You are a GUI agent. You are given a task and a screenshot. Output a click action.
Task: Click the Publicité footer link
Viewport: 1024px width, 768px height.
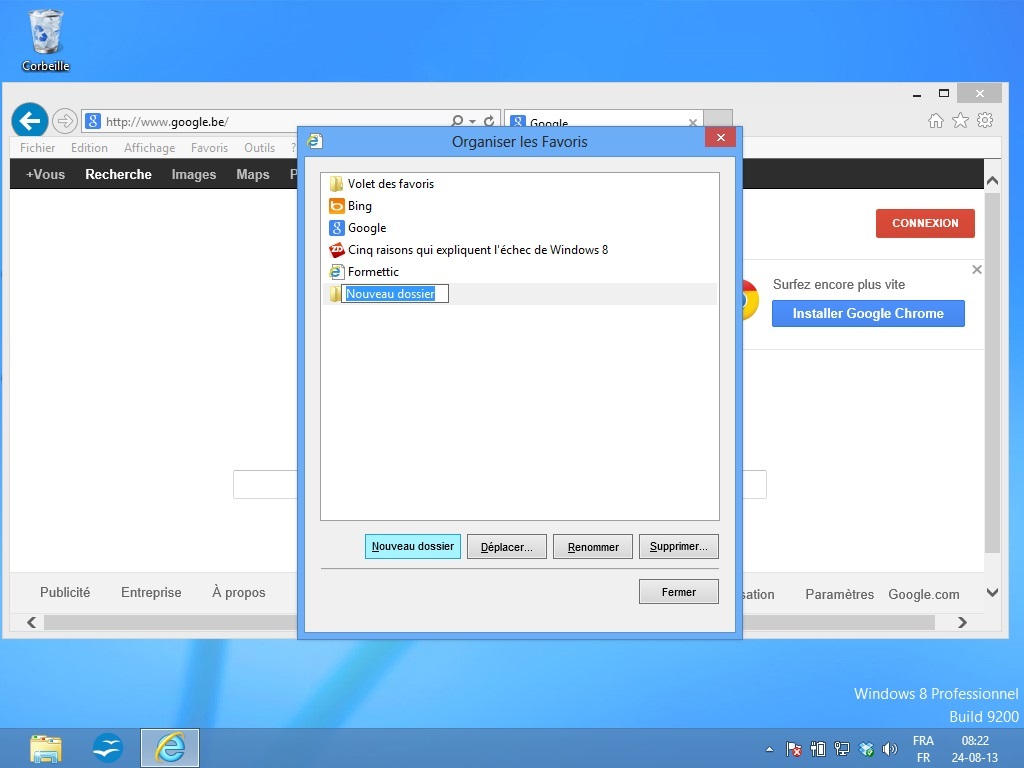[x=65, y=592]
